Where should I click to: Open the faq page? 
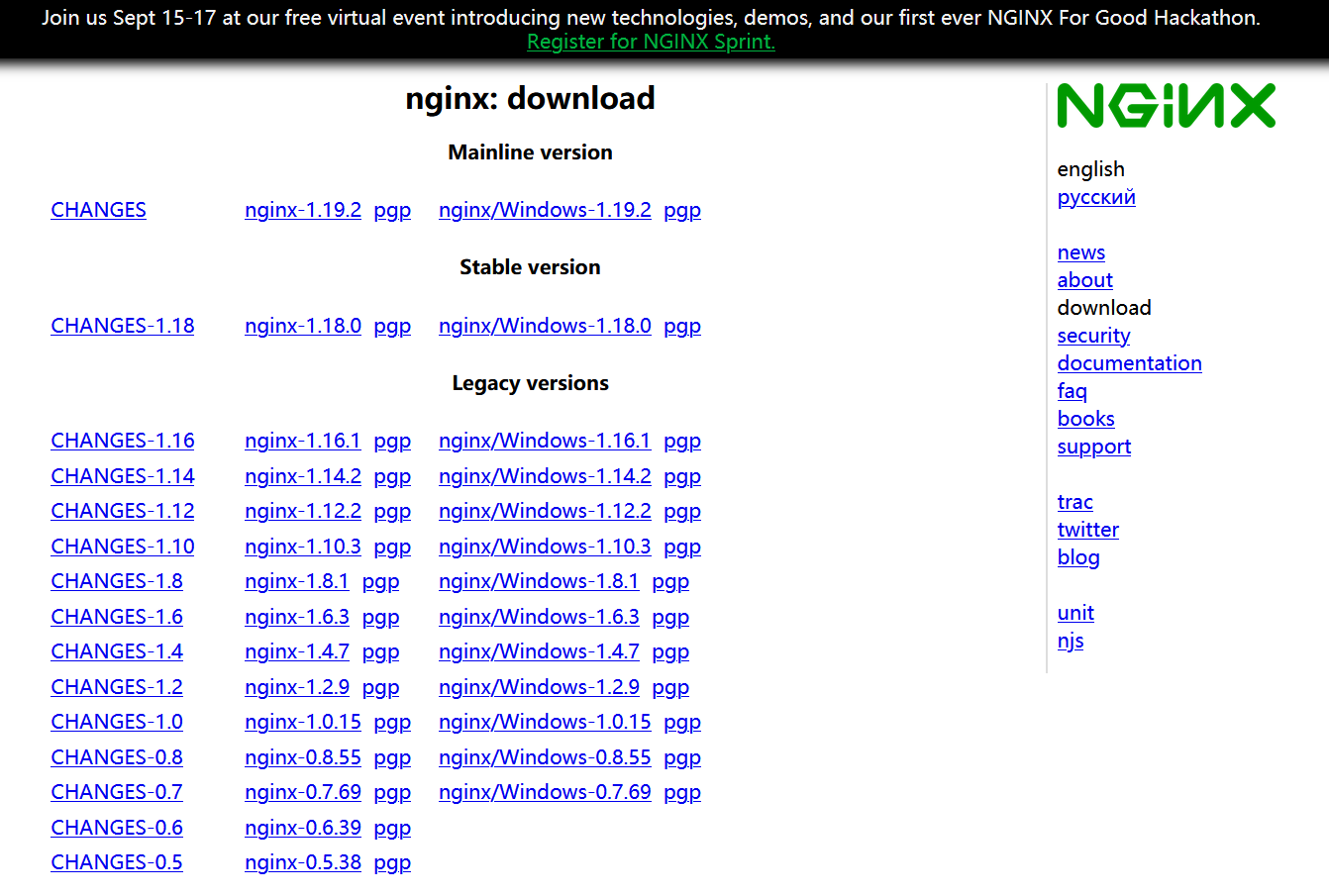click(x=1073, y=391)
